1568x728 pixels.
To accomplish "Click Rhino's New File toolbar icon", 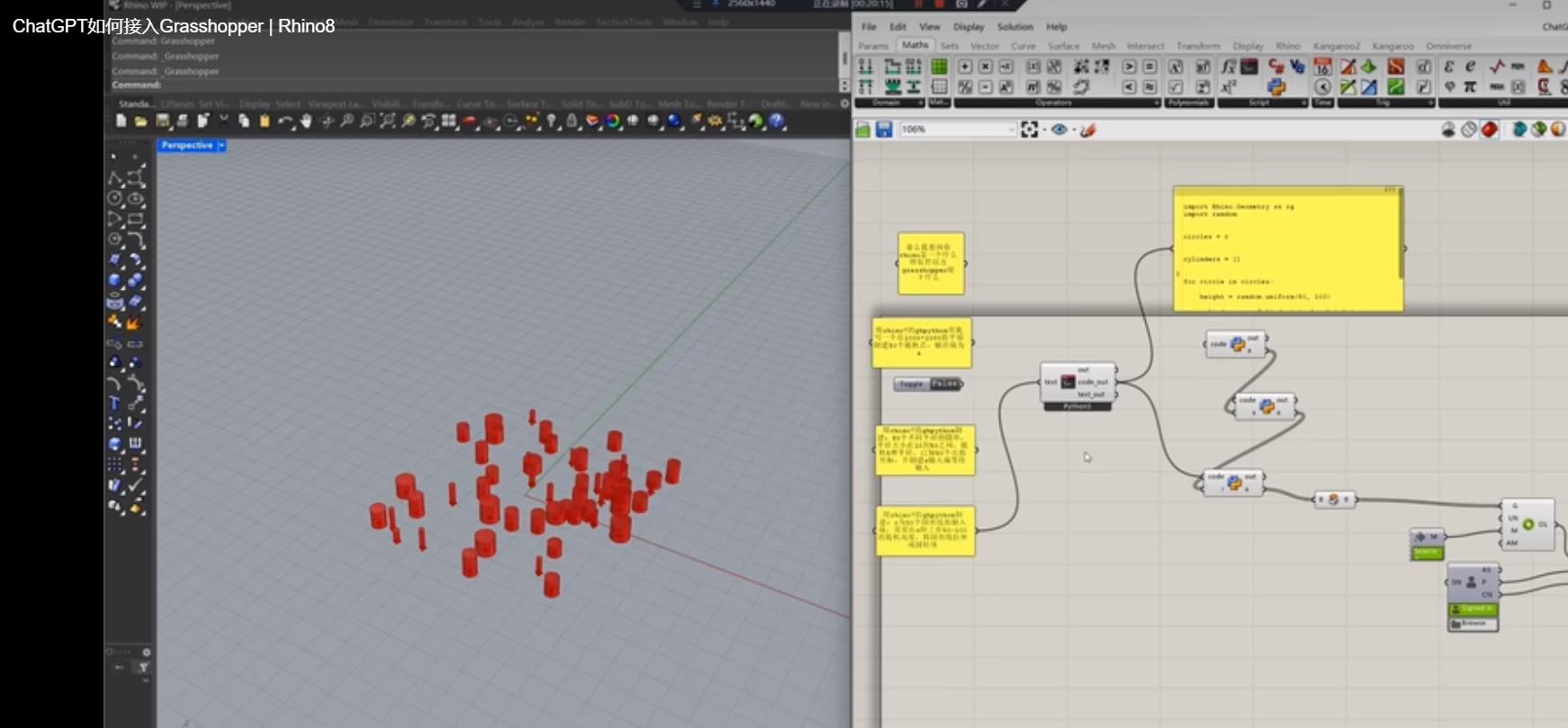I will tap(121, 121).
